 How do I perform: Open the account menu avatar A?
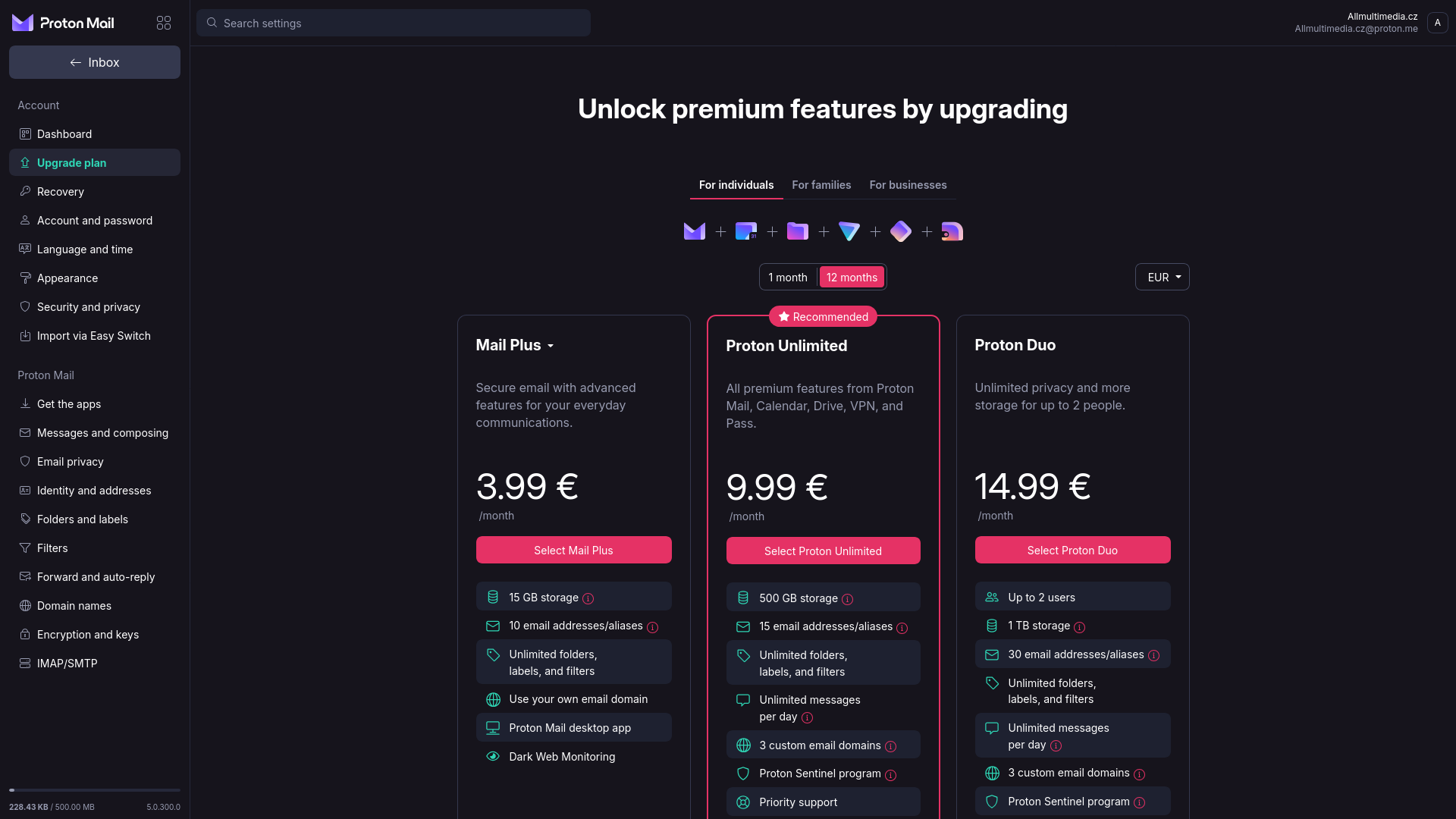pos(1437,23)
